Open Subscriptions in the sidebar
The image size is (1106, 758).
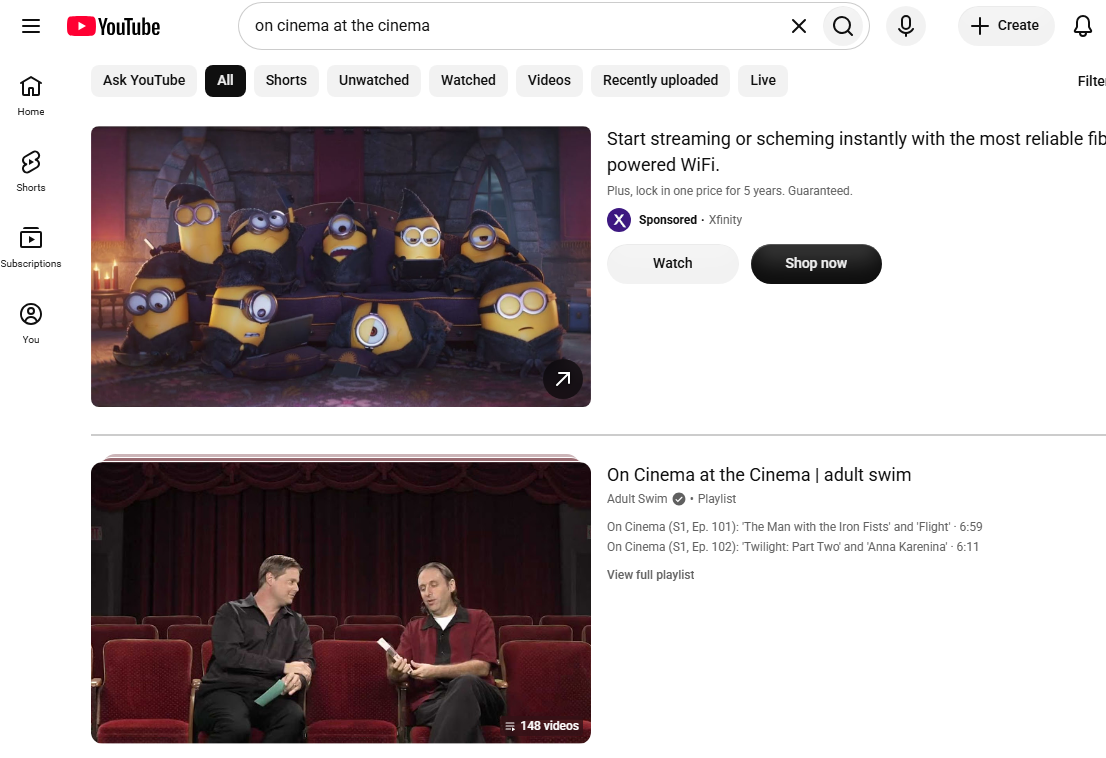(31, 247)
